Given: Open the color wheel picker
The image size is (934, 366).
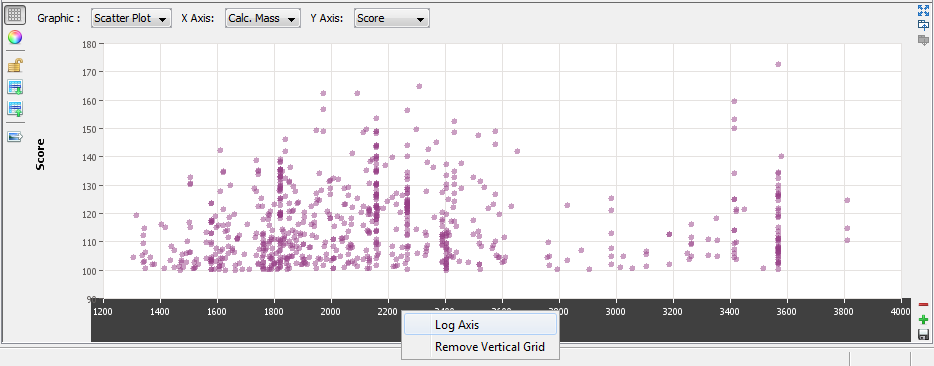Looking at the screenshot, I should (15, 38).
